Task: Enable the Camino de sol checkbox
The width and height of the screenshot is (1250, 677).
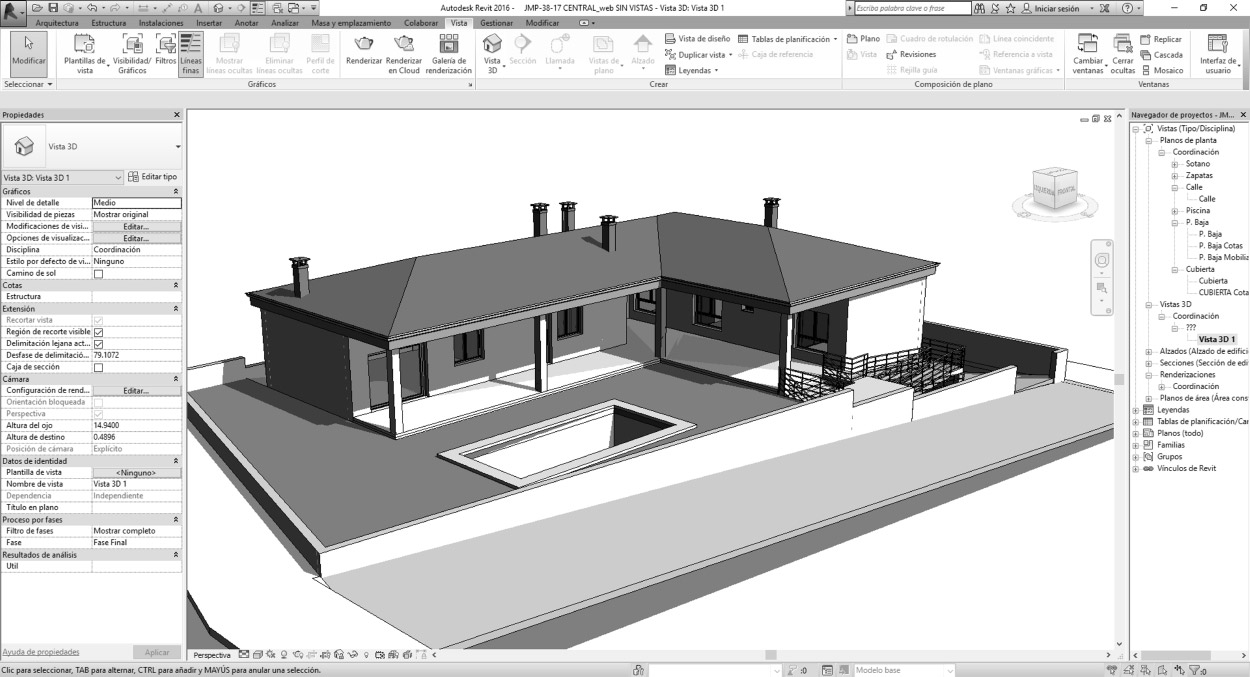Action: (98, 273)
